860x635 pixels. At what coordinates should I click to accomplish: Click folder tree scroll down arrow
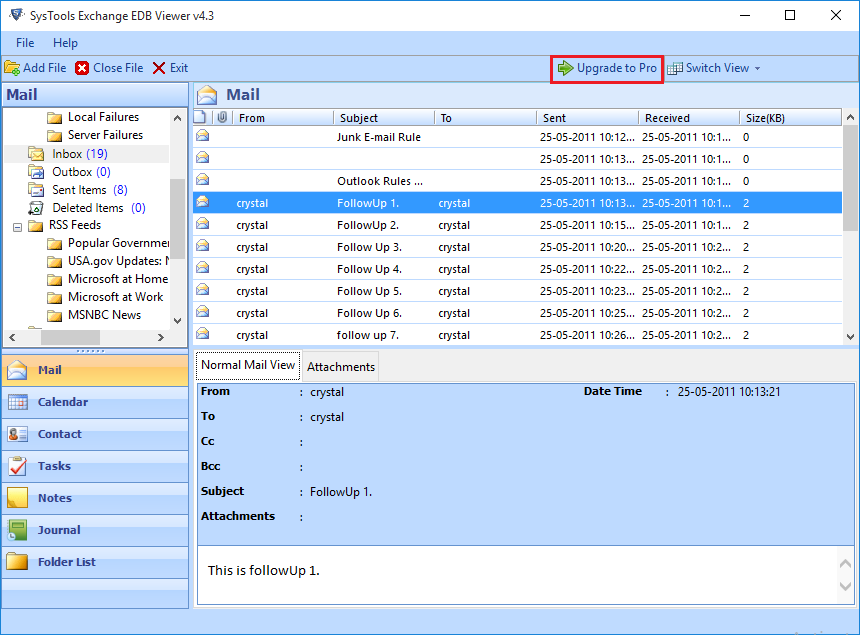coord(177,321)
